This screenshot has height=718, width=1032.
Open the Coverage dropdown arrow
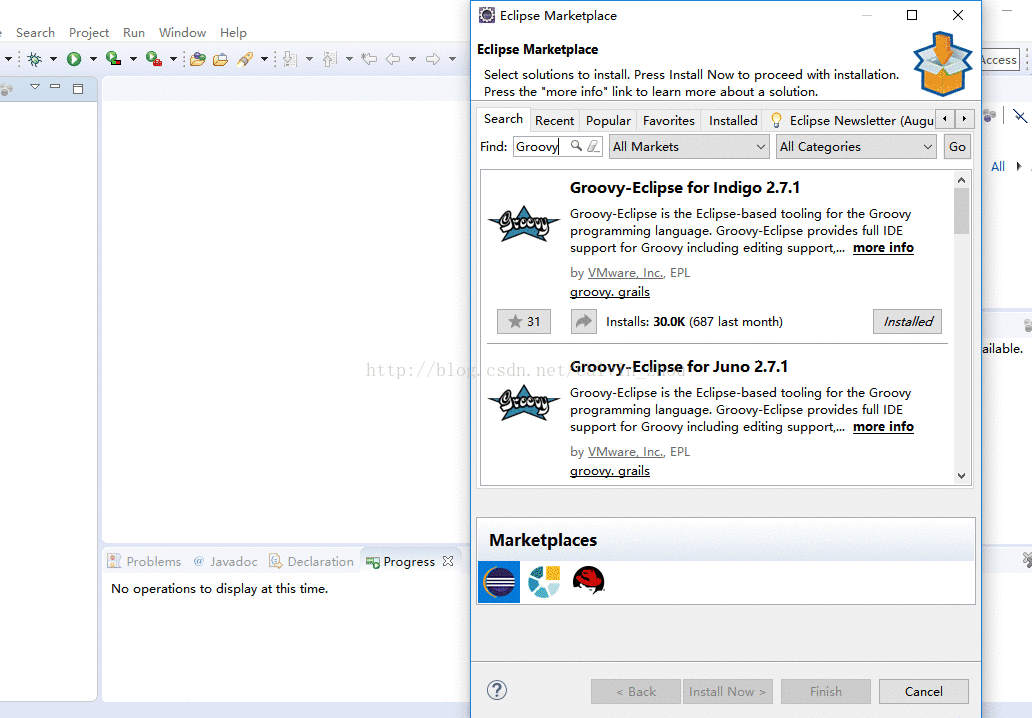(x=133, y=59)
